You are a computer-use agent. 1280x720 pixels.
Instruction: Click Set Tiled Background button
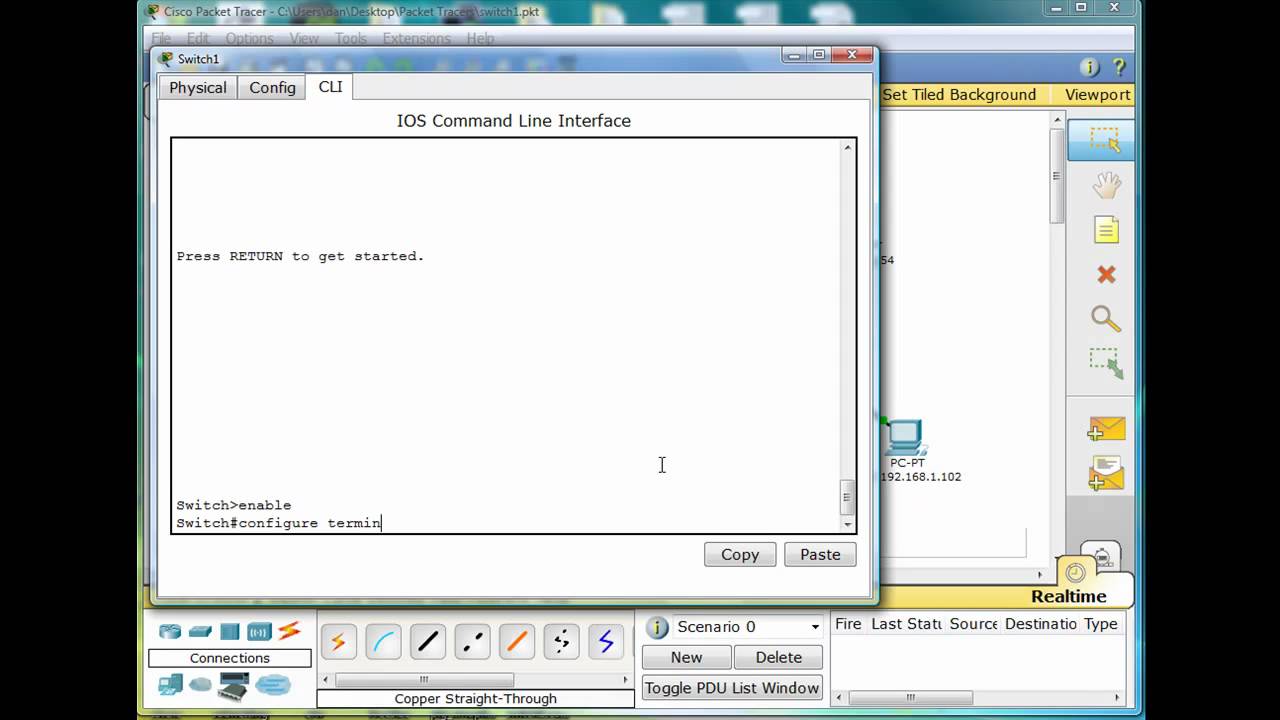pyautogui.click(x=959, y=94)
